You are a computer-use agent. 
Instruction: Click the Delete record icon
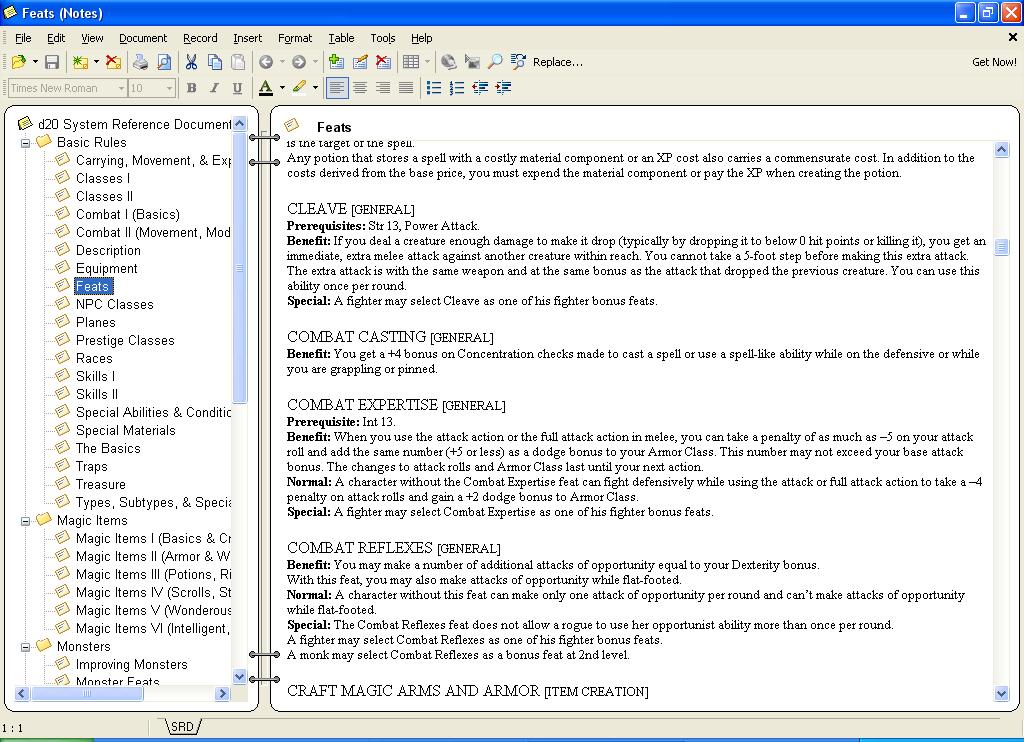click(x=383, y=62)
